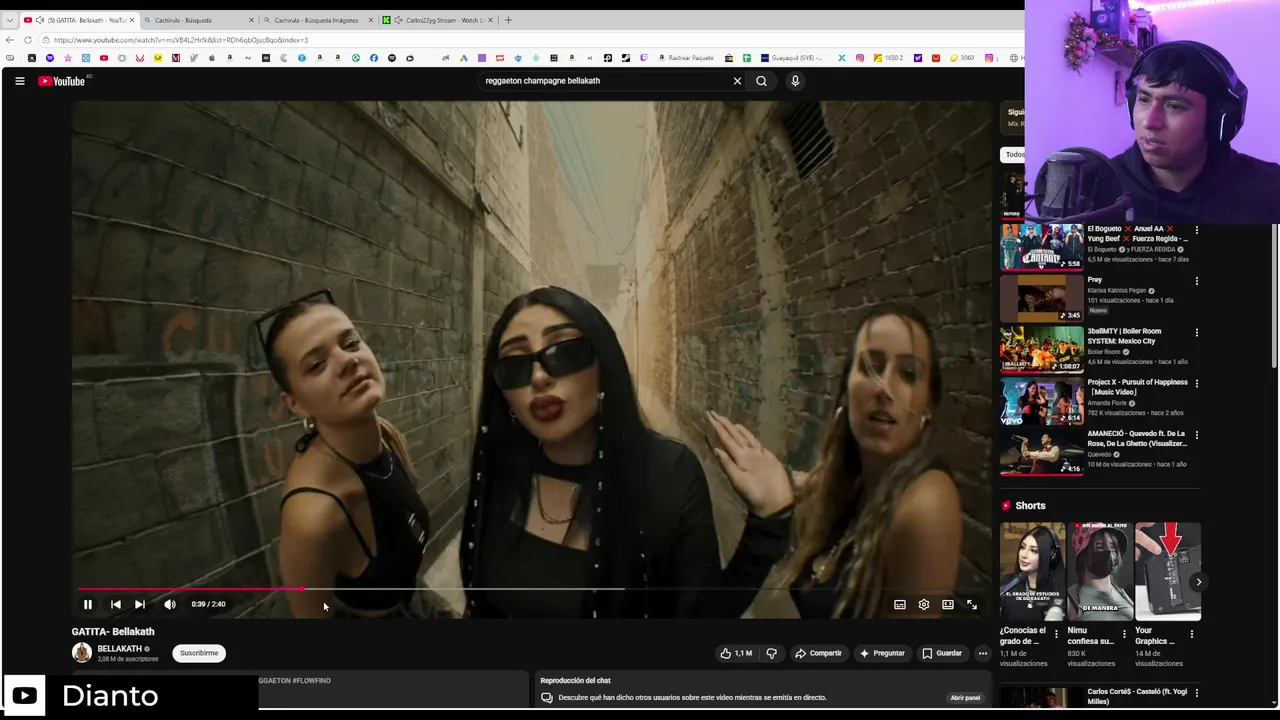Clear the search box with the X
Image resolution: width=1280 pixels, height=720 pixels.
click(x=737, y=81)
